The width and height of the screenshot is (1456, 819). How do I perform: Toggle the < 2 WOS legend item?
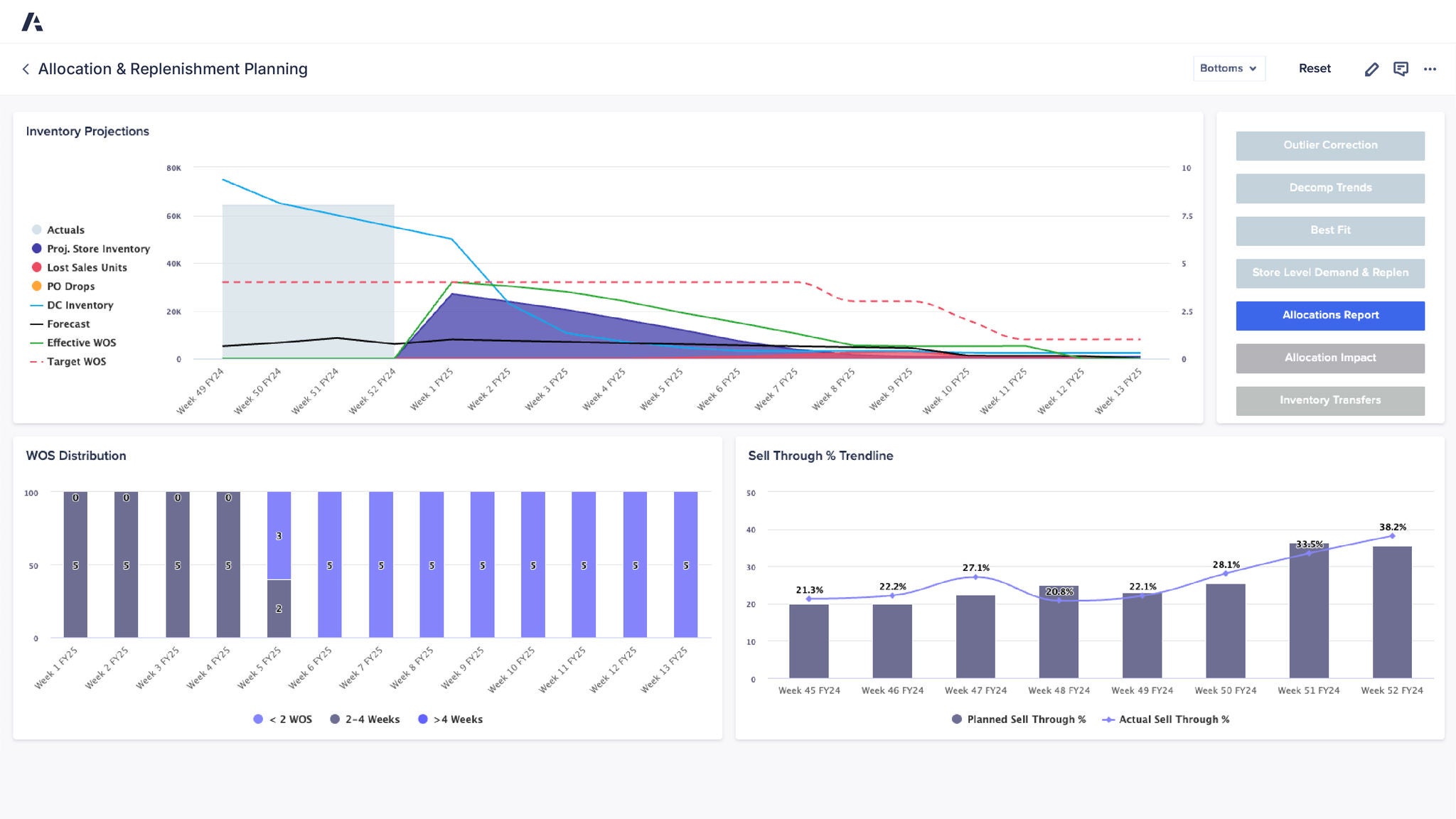click(x=257, y=719)
